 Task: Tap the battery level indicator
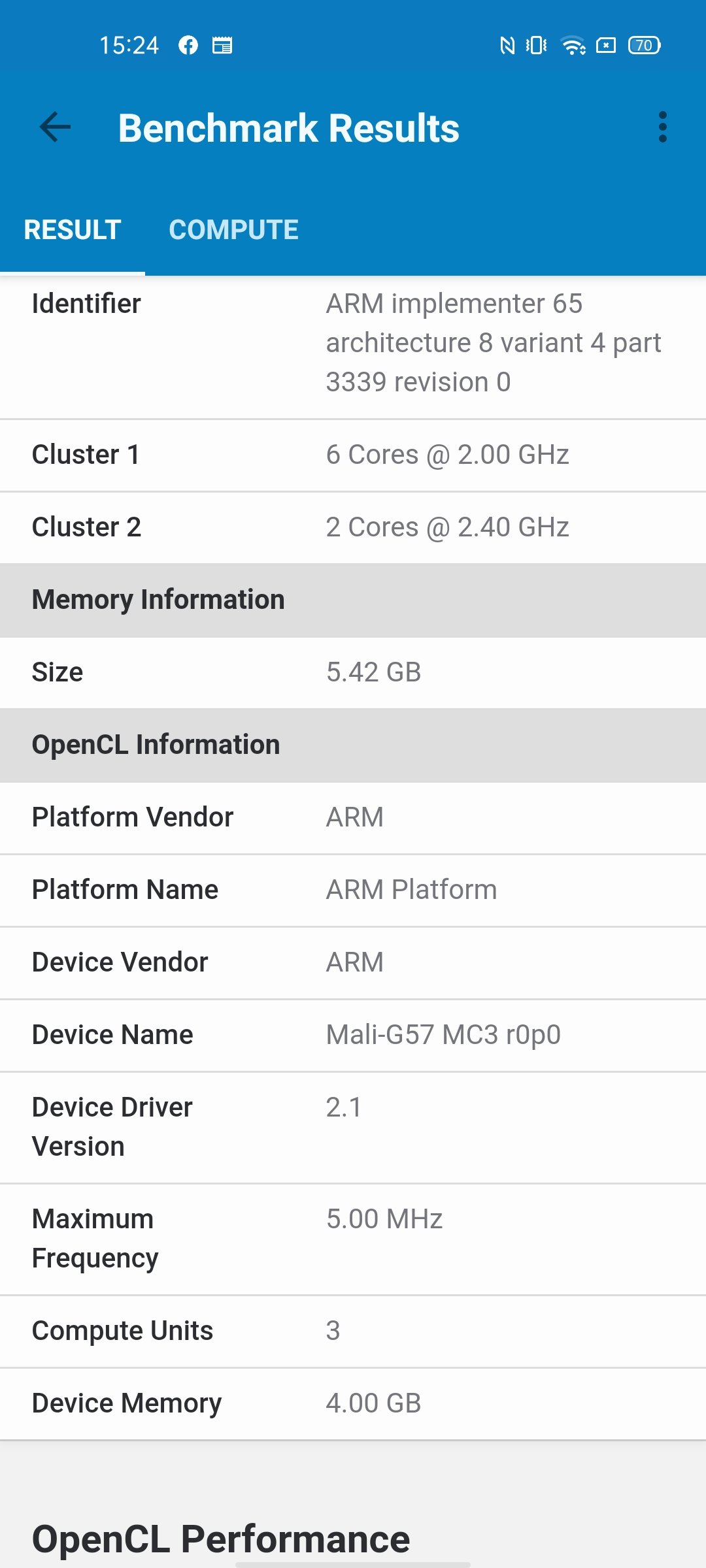click(x=645, y=45)
